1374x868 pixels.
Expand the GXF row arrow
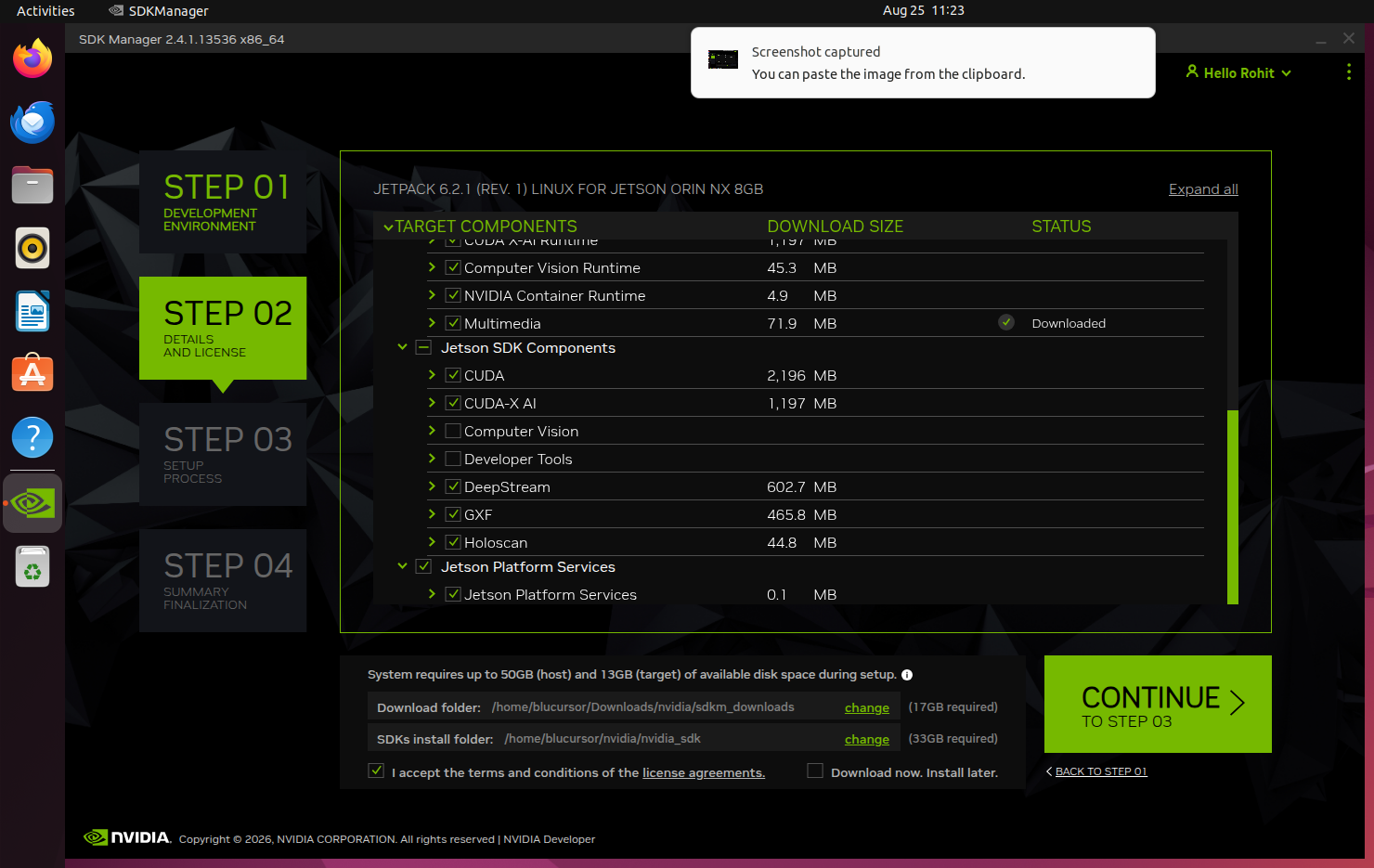click(432, 514)
